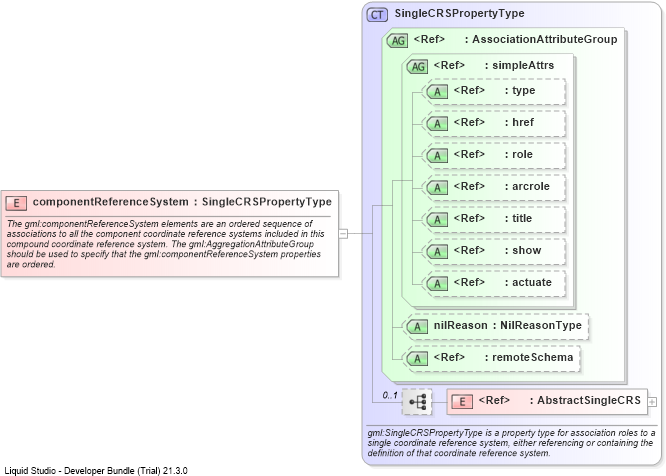Click the A icon of the arcrole attribute
The height and width of the screenshot is (476, 666).
pos(437,188)
